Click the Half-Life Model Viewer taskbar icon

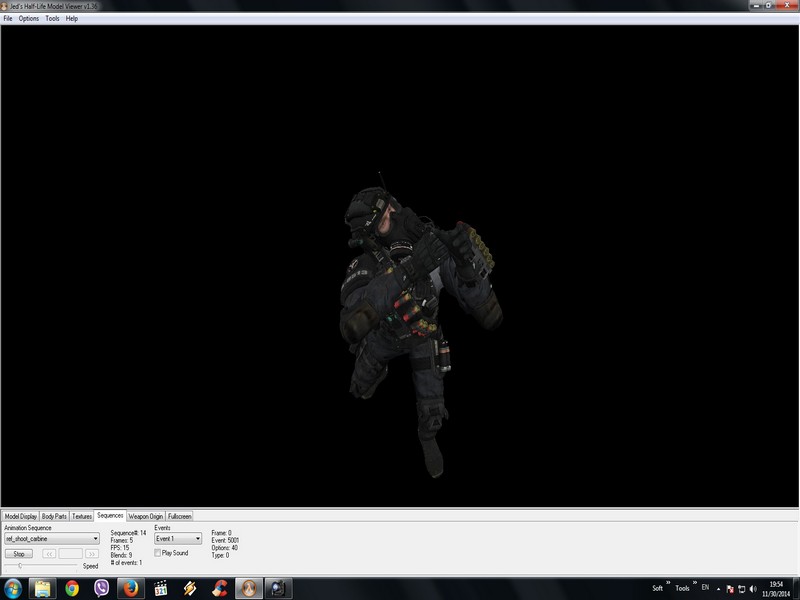click(249, 589)
